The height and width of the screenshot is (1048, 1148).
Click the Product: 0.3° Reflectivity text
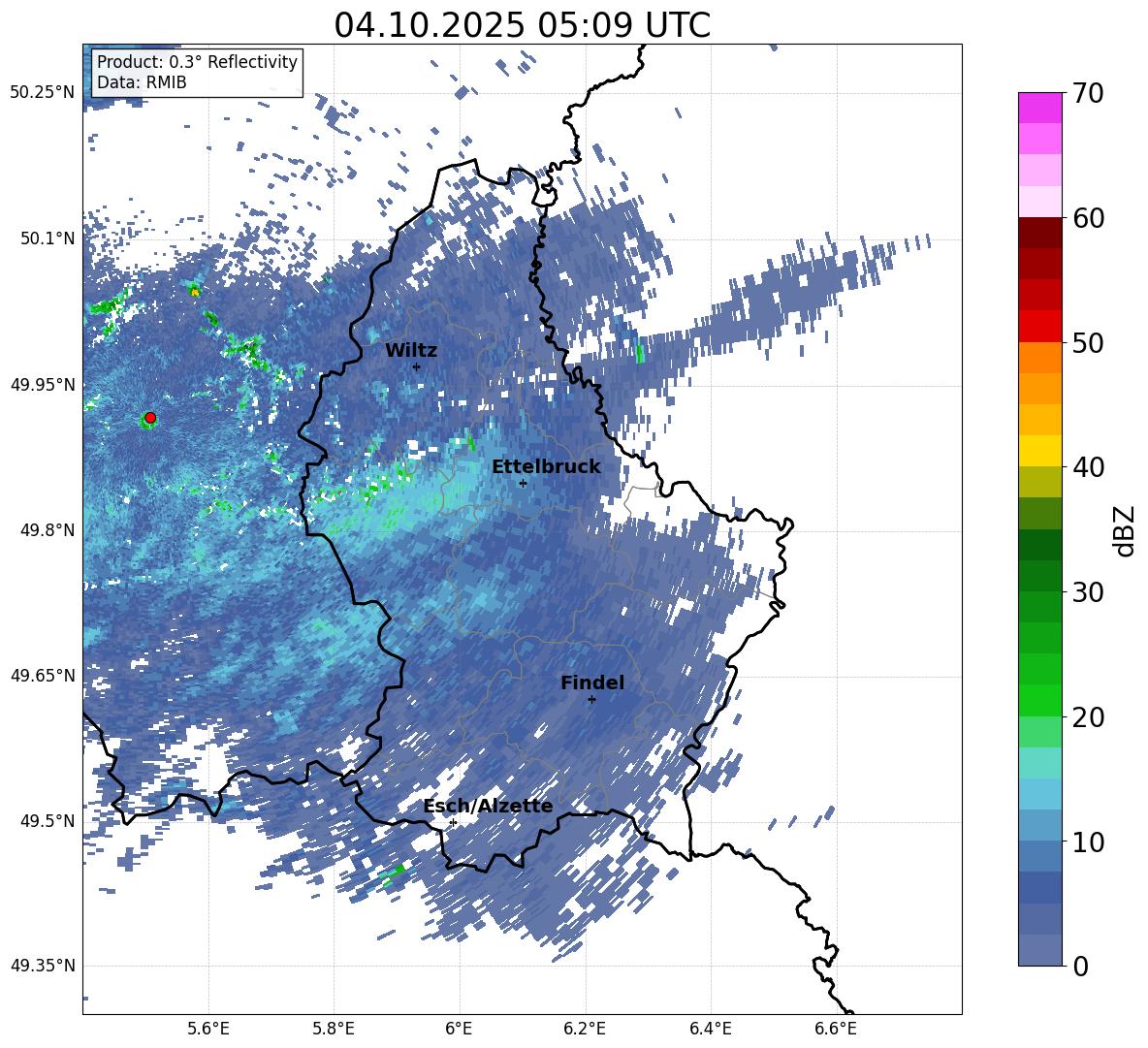(197, 62)
